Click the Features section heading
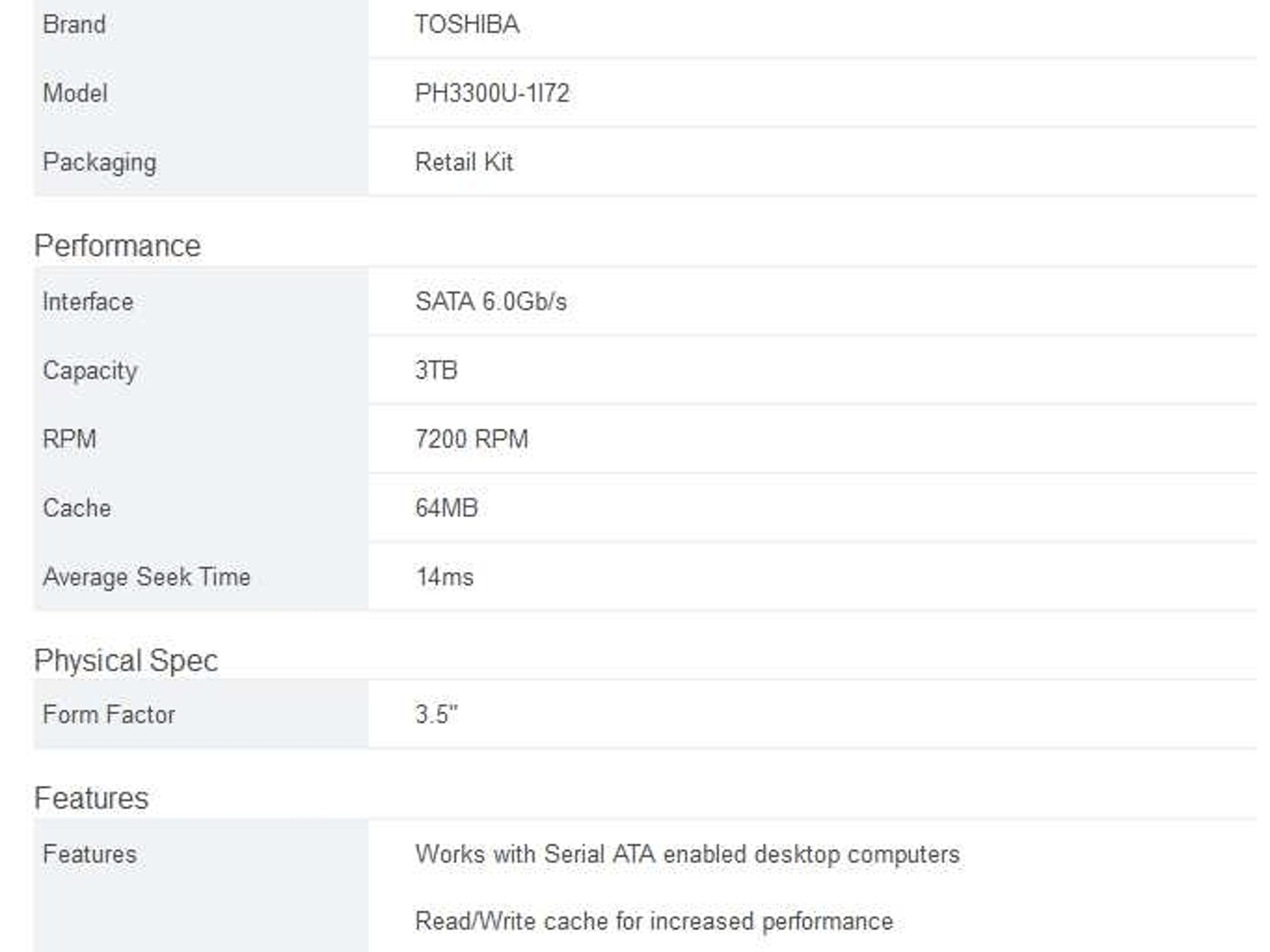 (x=91, y=798)
